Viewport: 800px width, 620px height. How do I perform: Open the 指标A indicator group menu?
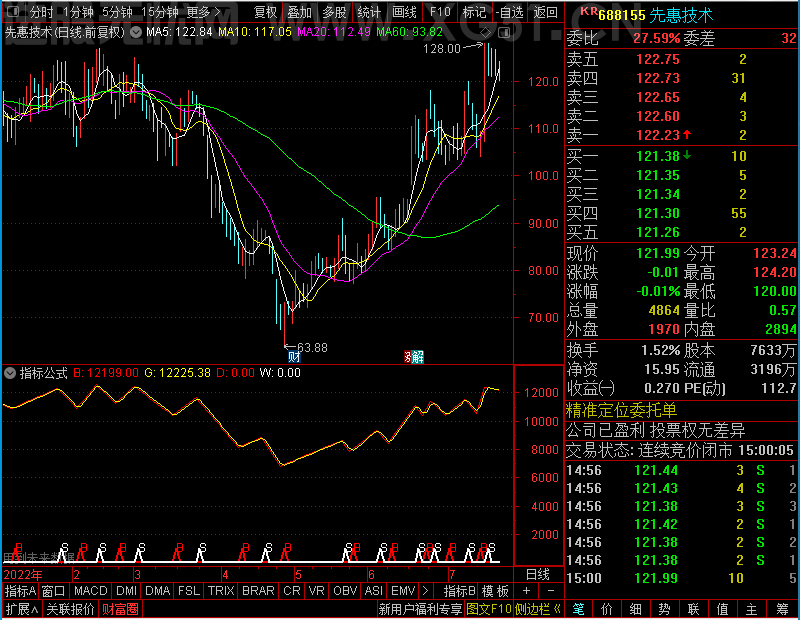20,591
